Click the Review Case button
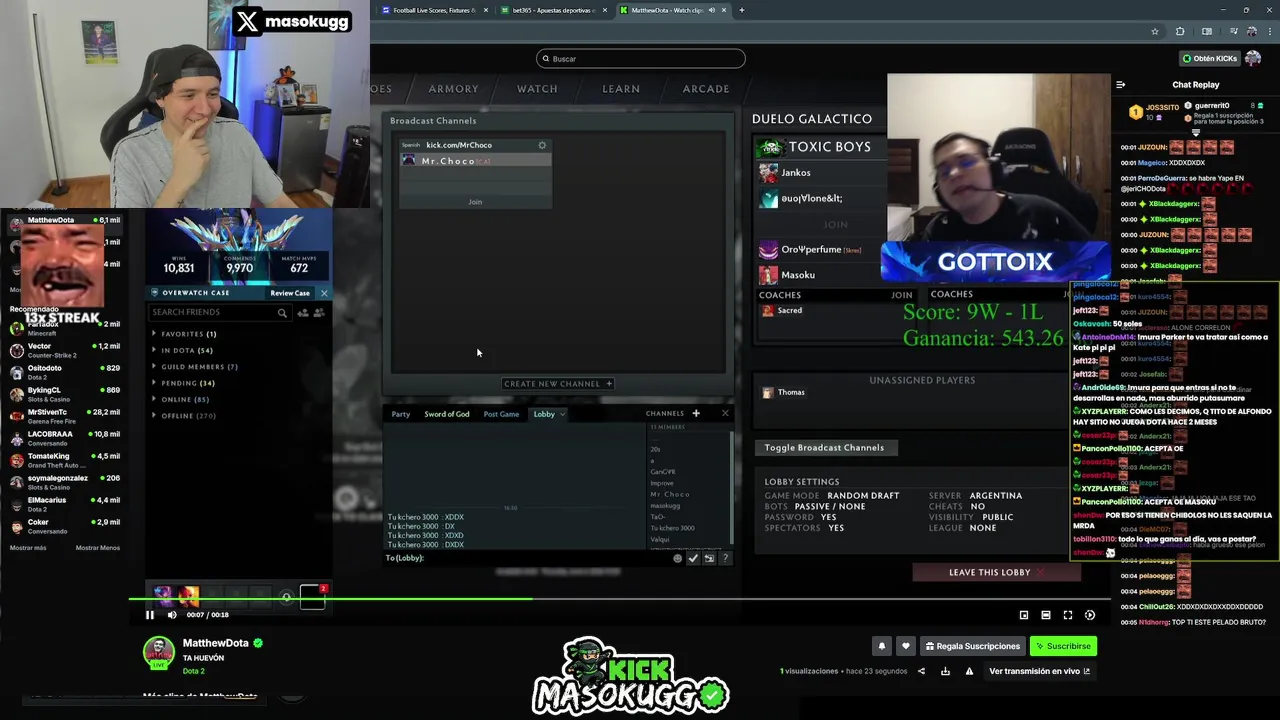This screenshot has width=1280, height=720. tap(290, 293)
